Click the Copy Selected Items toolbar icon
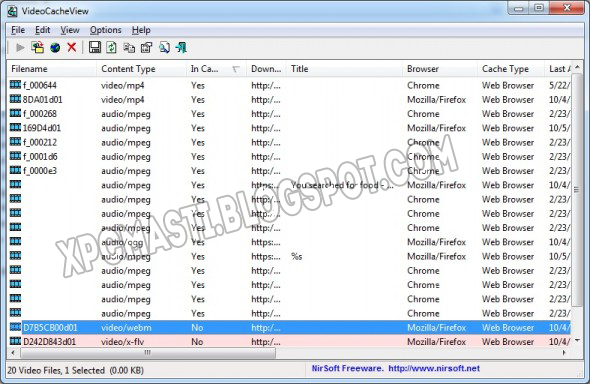Viewport: 590px width, 384px height. 129,48
